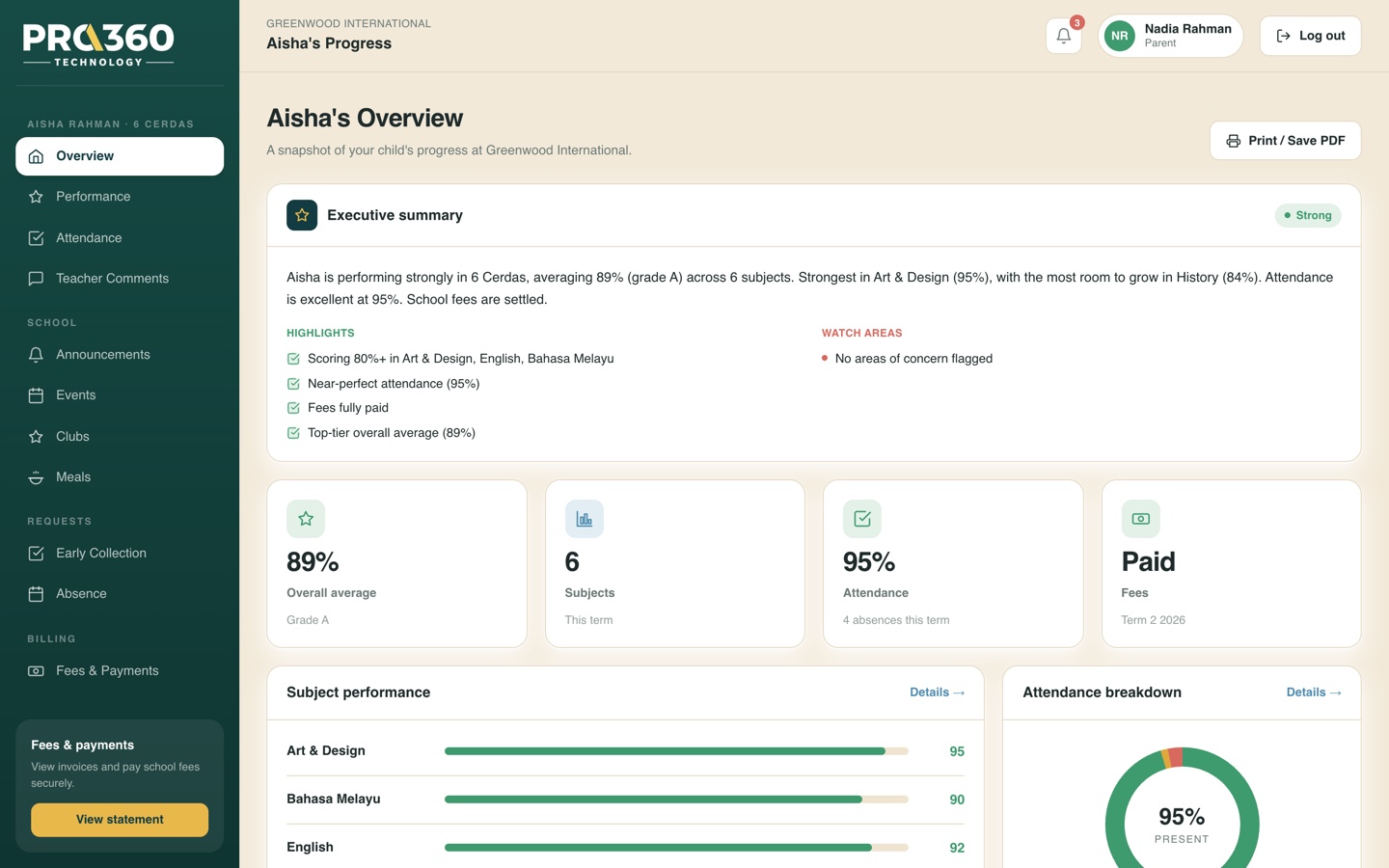Screen dimensions: 1389x868
Task: Click check icon next to Fees fully paid
Action: point(293,408)
